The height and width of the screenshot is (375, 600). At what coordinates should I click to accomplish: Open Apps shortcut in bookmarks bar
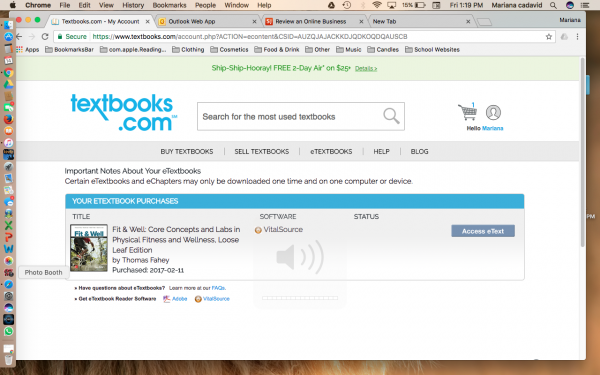tap(28, 49)
